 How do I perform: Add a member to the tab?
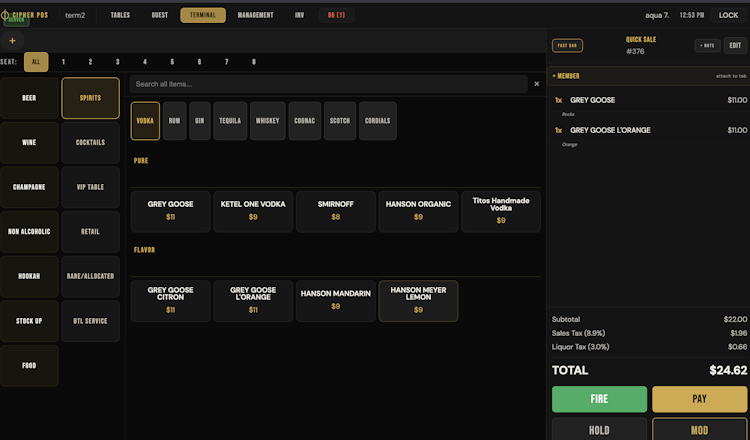click(649, 76)
